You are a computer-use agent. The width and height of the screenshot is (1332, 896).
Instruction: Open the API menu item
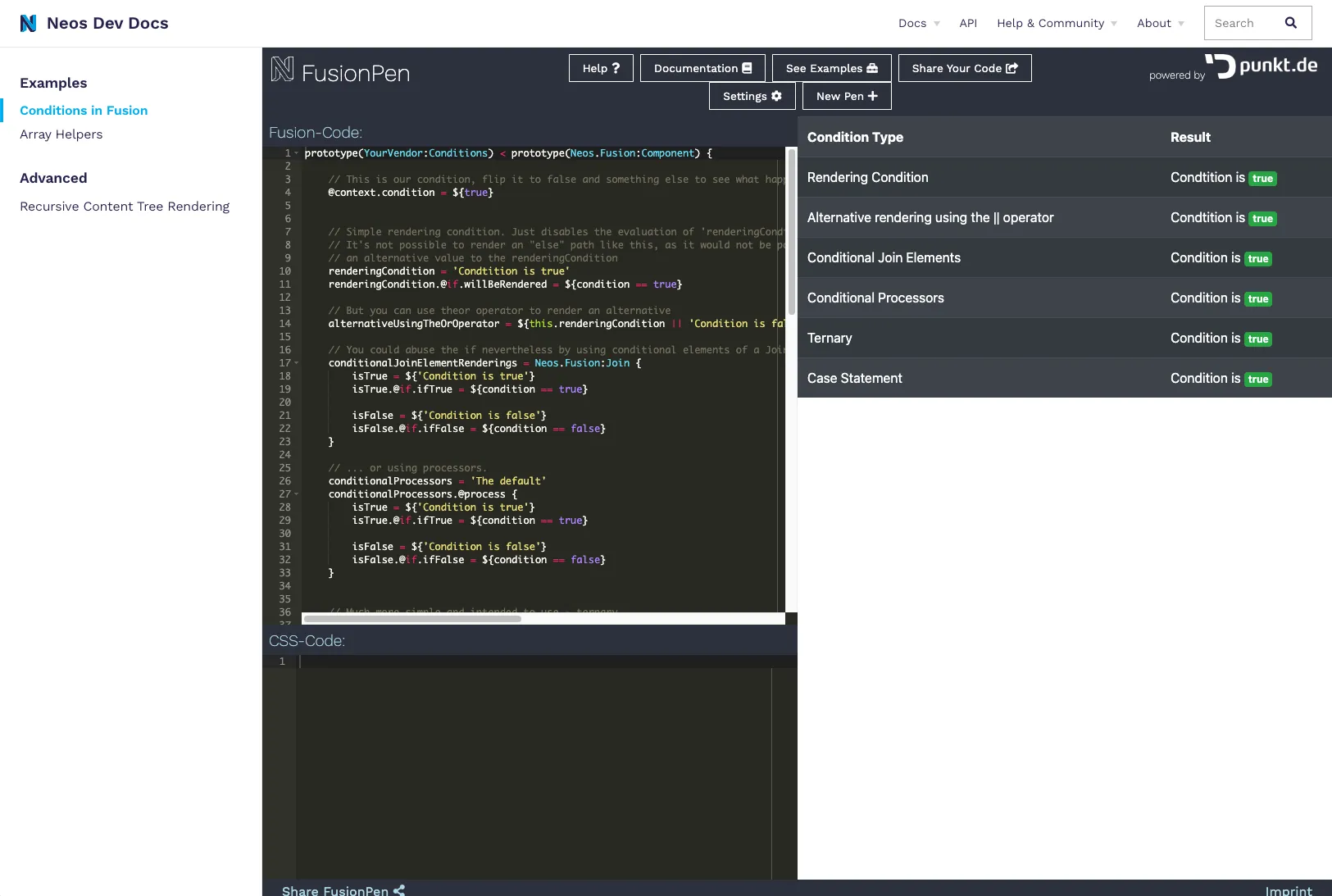[x=968, y=23]
